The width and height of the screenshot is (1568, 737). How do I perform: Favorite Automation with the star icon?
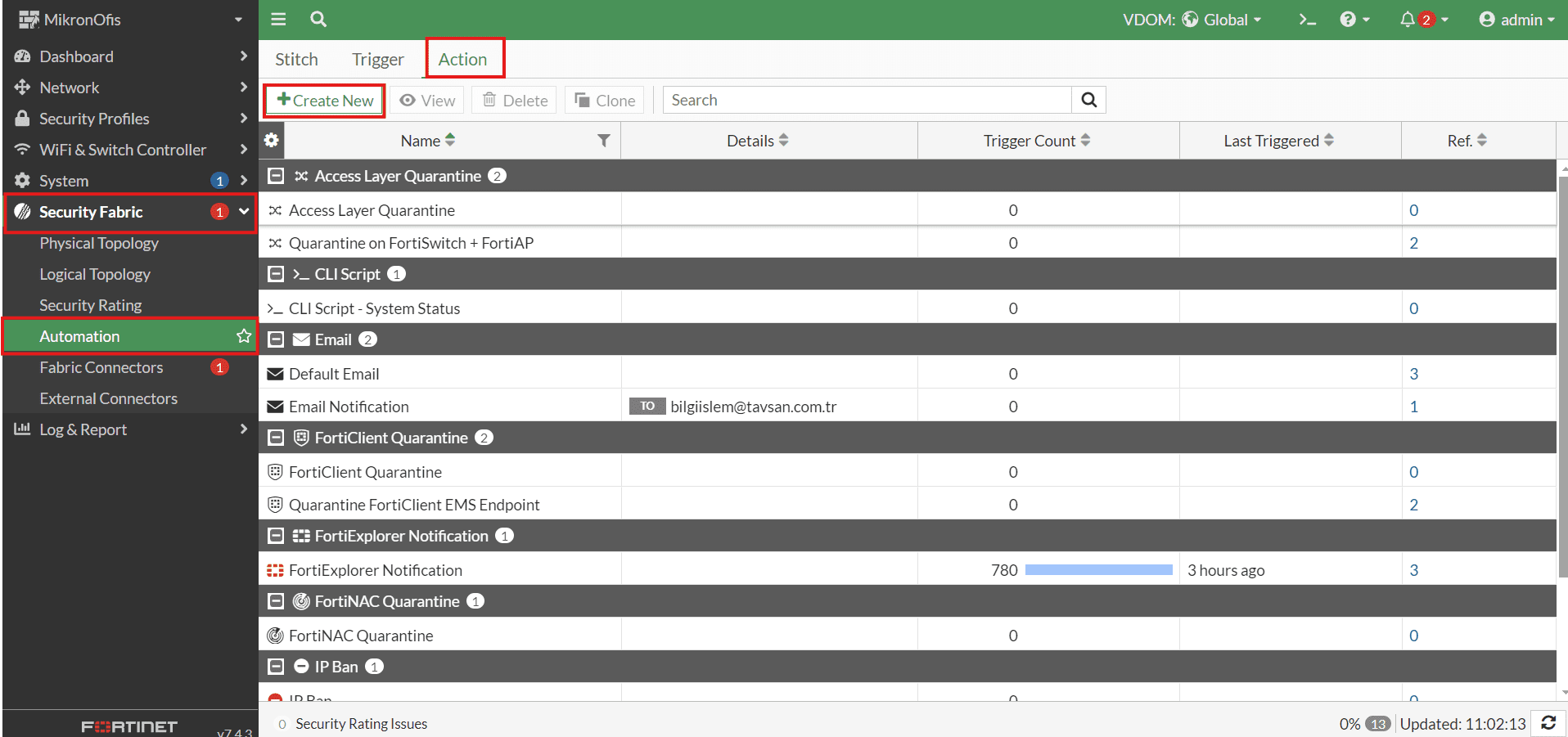coord(244,336)
